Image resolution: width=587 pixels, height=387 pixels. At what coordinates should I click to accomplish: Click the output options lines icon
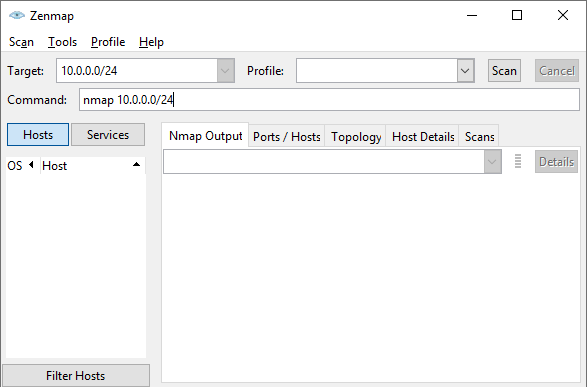(x=518, y=161)
